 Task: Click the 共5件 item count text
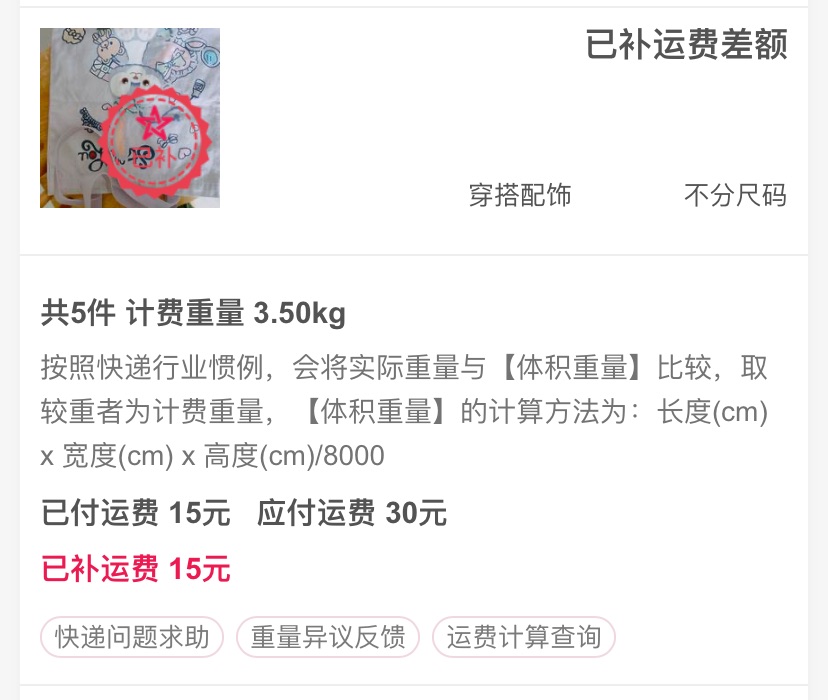click(78, 313)
